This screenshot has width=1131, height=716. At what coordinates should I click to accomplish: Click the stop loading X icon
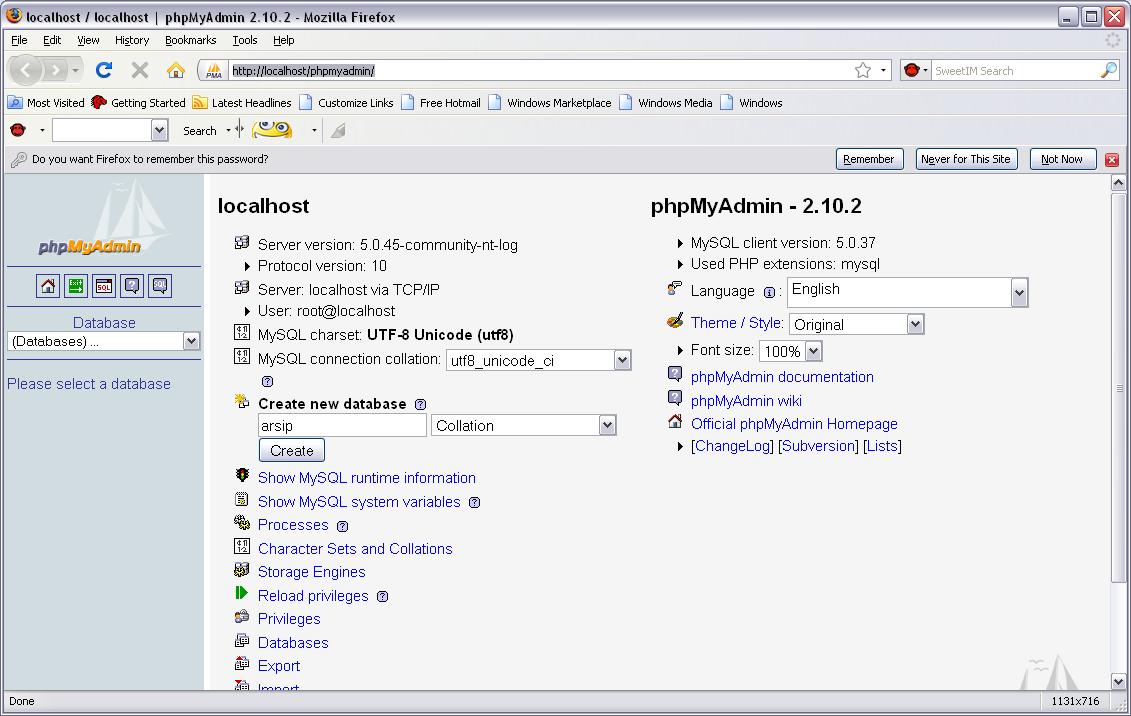140,70
